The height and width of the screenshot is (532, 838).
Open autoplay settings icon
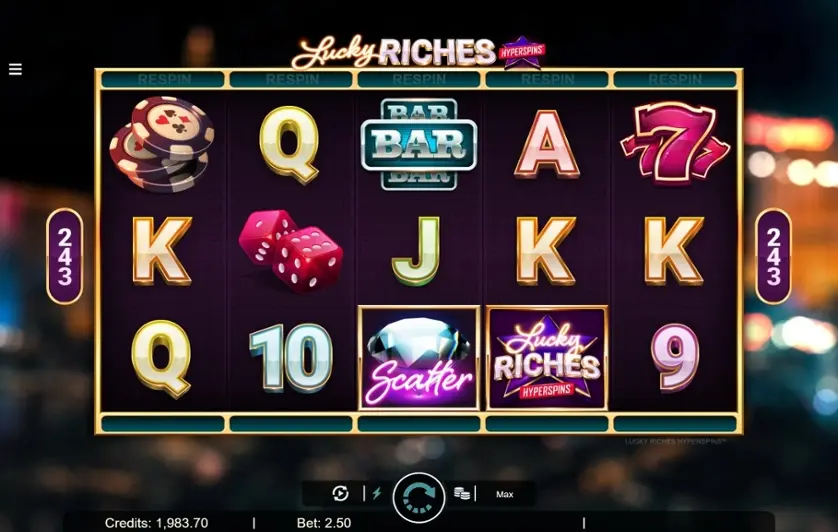(x=340, y=494)
